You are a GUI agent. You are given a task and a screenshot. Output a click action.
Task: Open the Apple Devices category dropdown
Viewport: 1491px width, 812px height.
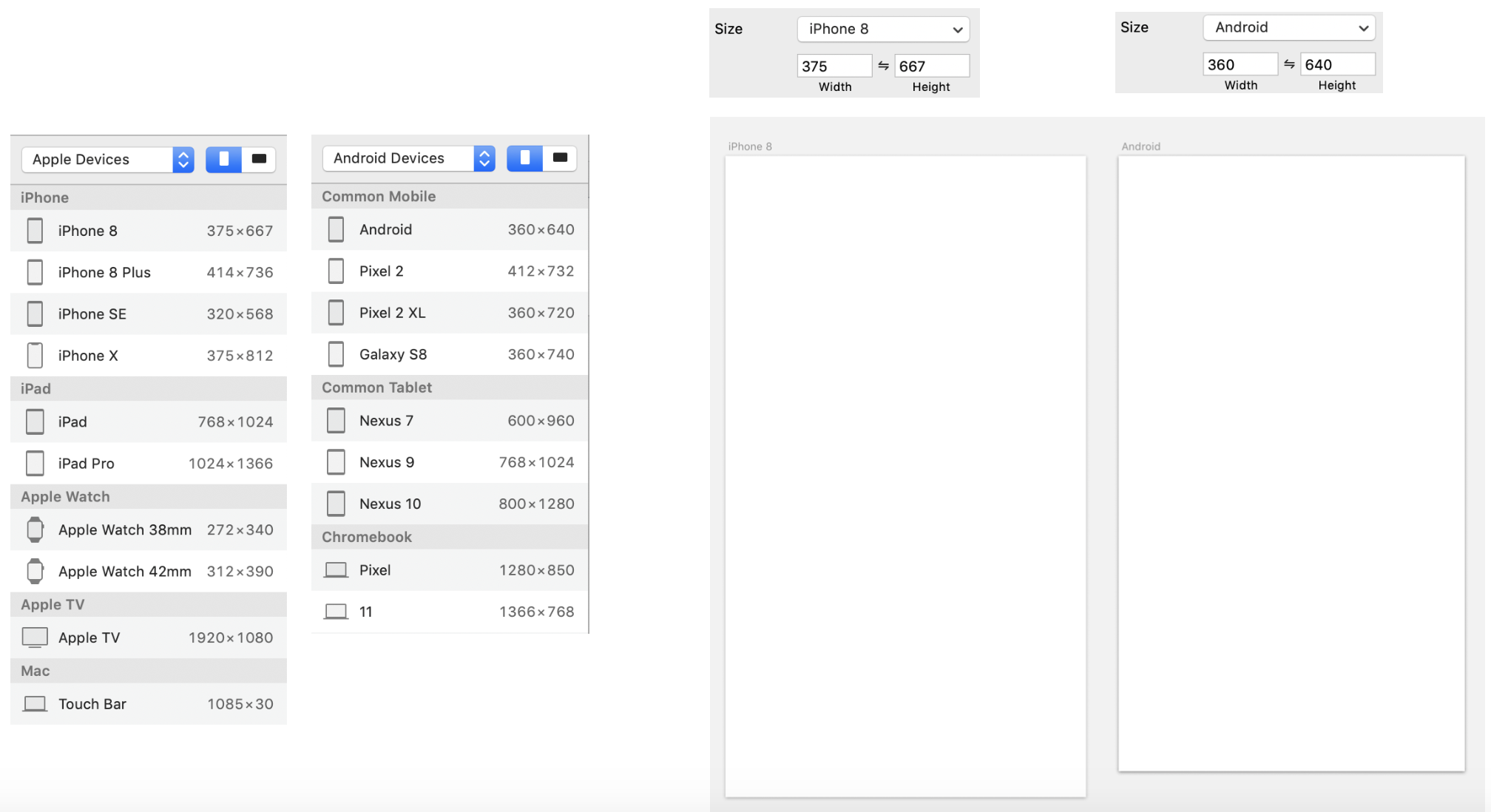tap(108, 159)
